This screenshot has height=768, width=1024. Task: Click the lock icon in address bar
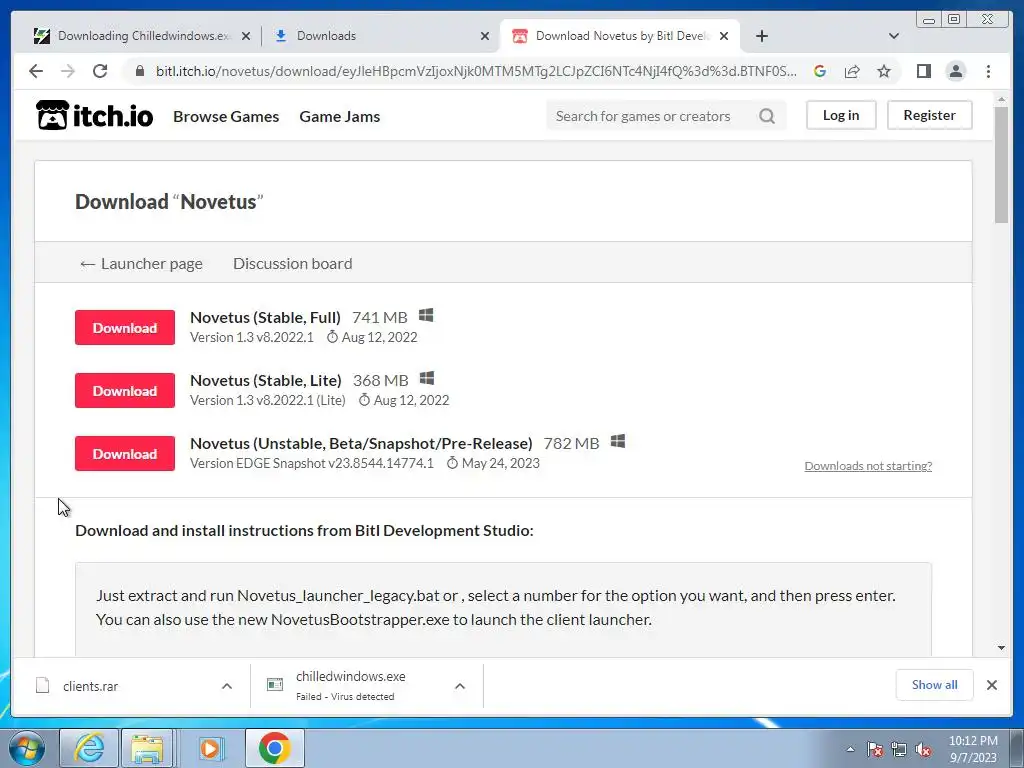tap(139, 71)
